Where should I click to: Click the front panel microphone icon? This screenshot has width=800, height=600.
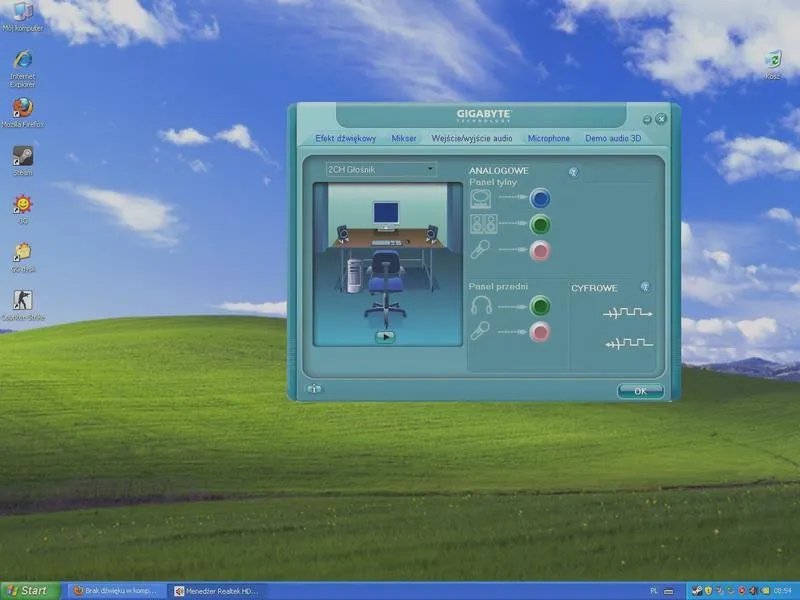480,331
